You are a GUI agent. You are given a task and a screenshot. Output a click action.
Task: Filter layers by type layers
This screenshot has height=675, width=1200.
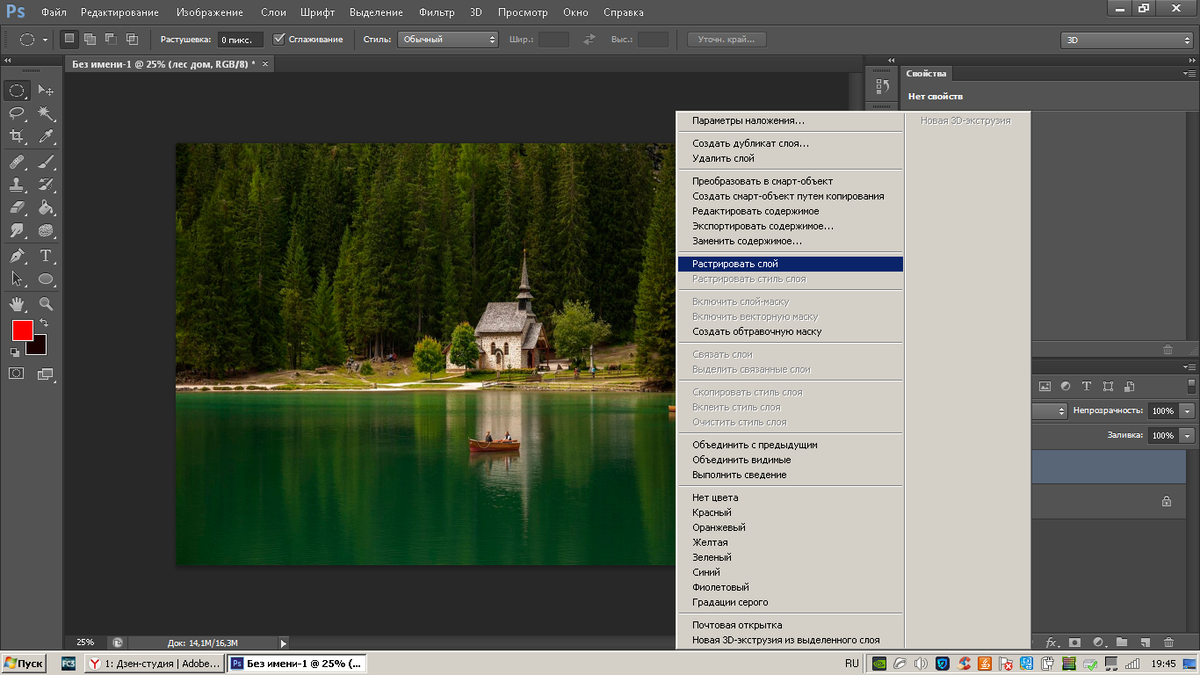(x=1087, y=386)
